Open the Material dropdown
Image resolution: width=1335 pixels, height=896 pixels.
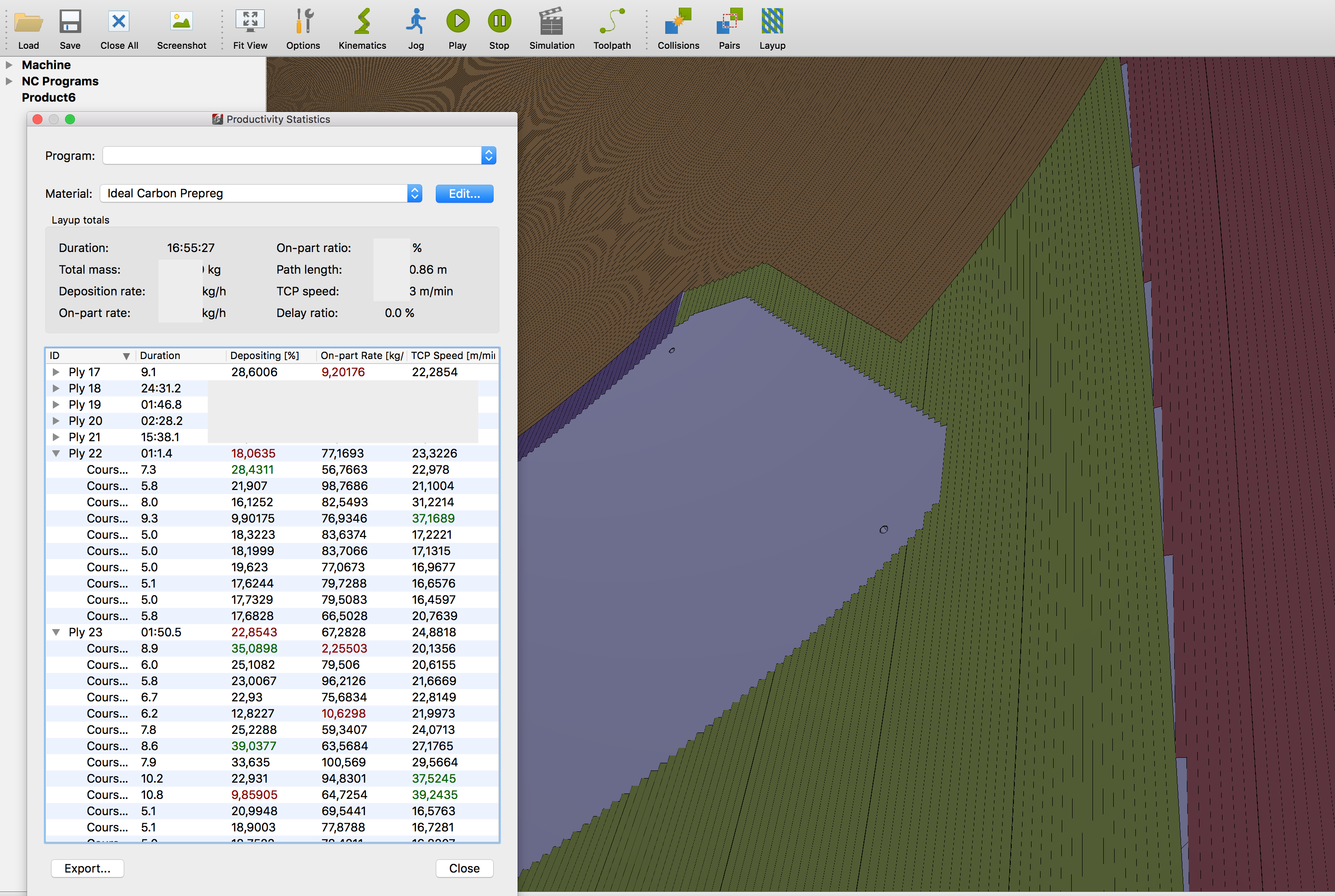click(414, 193)
